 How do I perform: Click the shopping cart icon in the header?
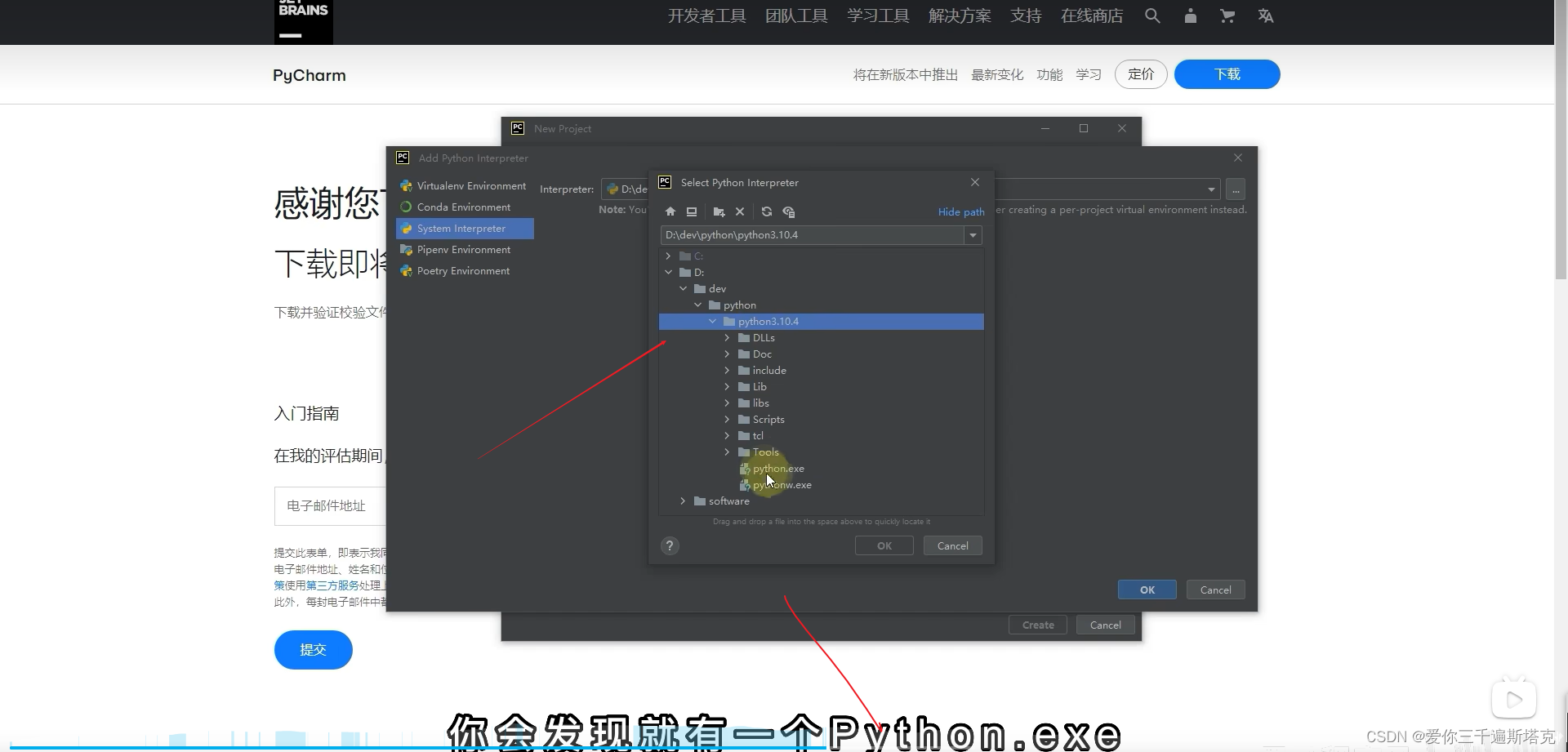pyautogui.click(x=1227, y=16)
